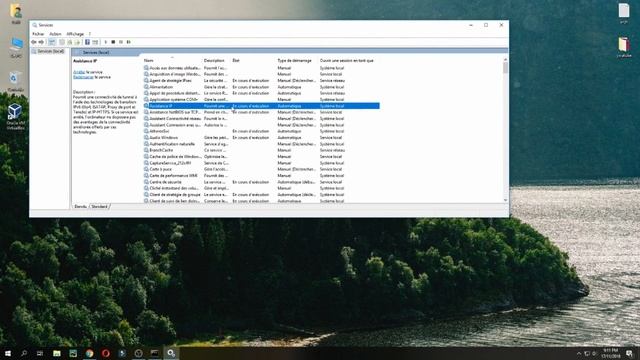
Task: Sort by the Nom column header
Action: [149, 60]
